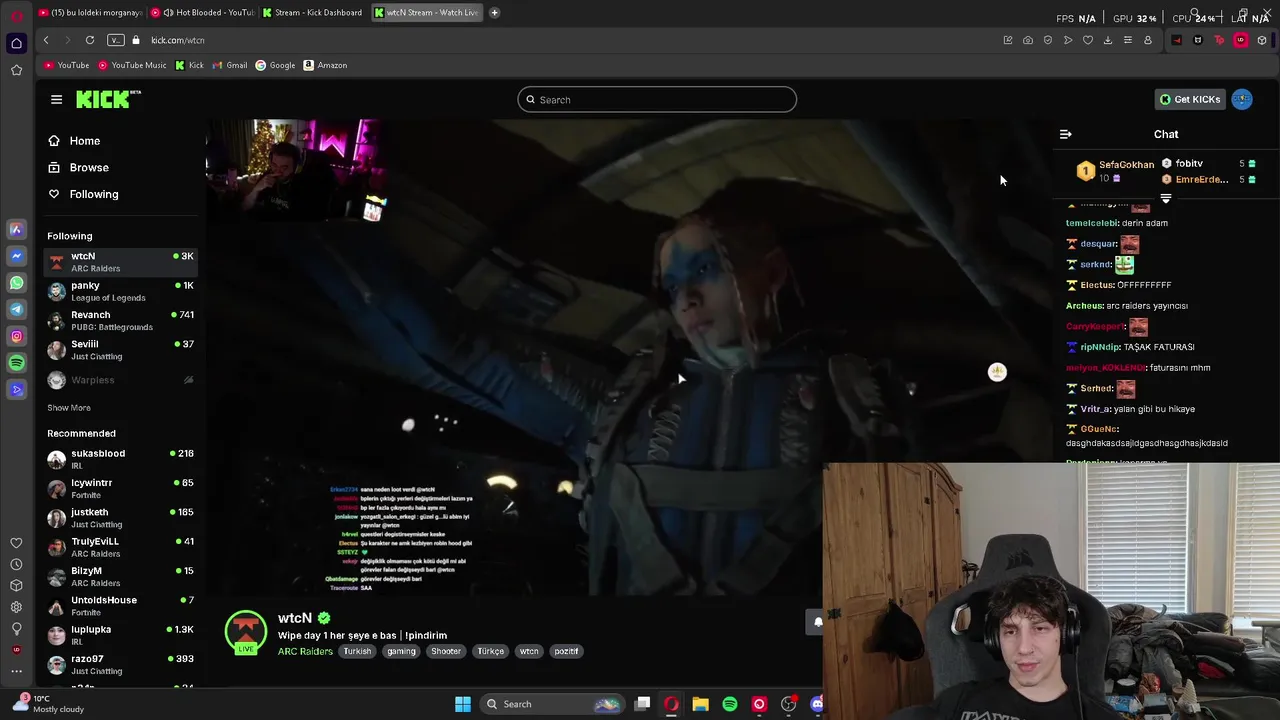Open profile account icon in toolbar
1280x720 pixels.
pyautogui.click(x=1148, y=40)
